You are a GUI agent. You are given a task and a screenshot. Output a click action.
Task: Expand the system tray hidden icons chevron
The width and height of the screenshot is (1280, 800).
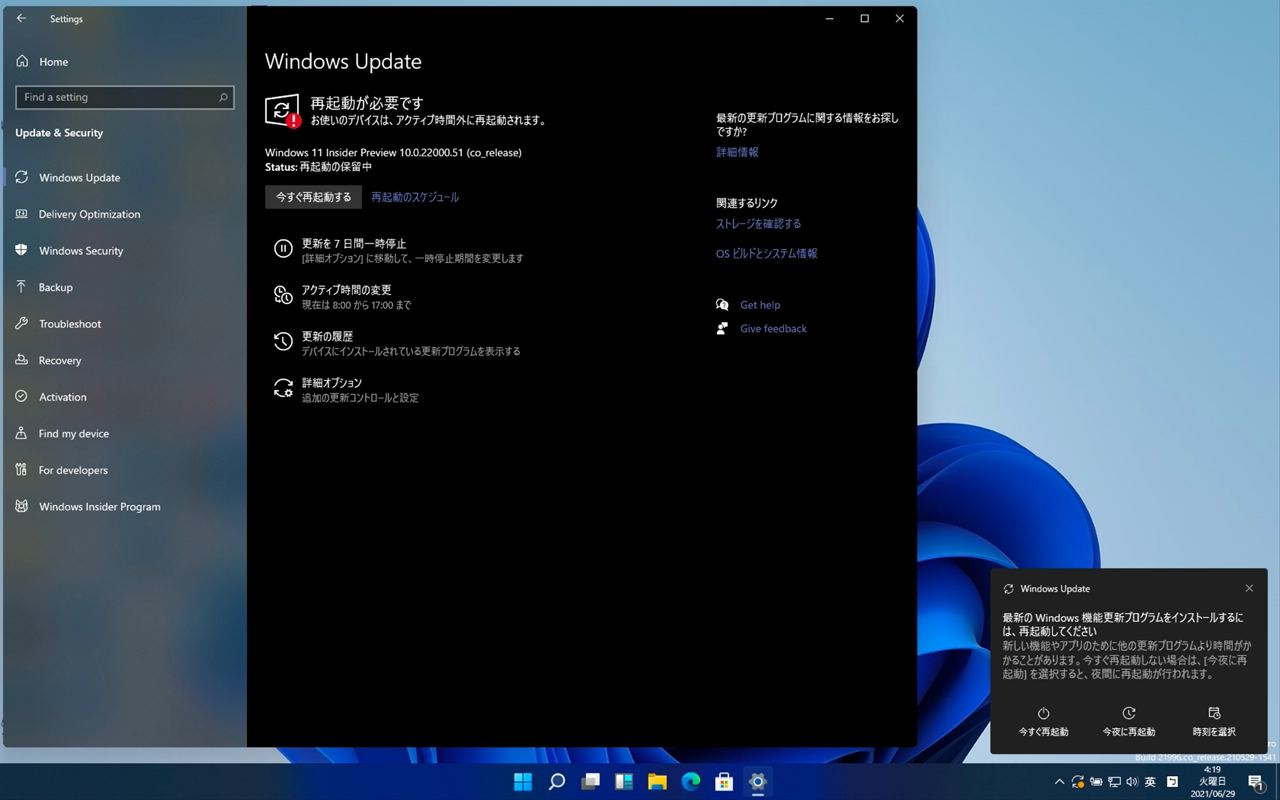pyautogui.click(x=1059, y=782)
